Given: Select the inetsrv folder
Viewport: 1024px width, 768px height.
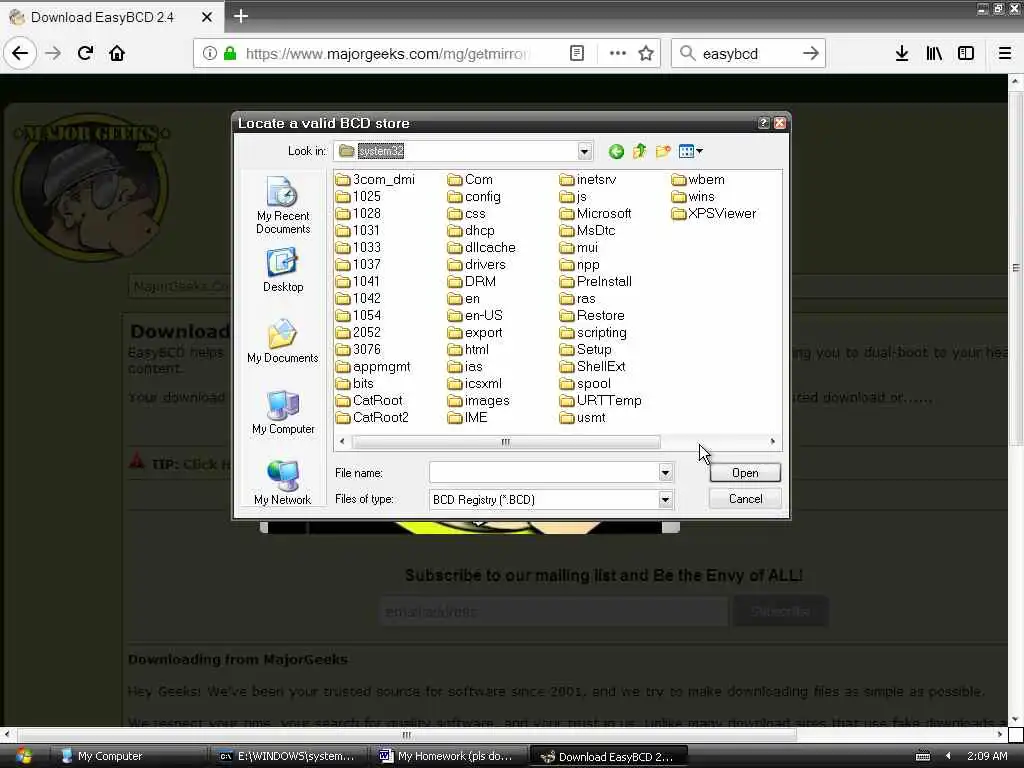Looking at the screenshot, I should 588,180.
